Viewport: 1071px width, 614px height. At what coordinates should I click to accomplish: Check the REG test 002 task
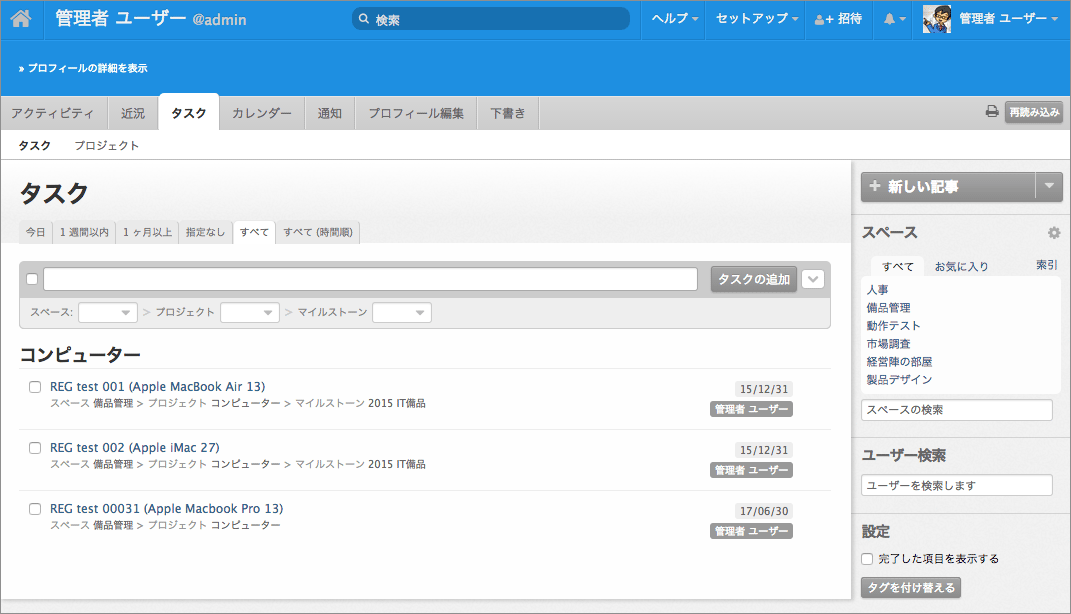click(x=35, y=447)
